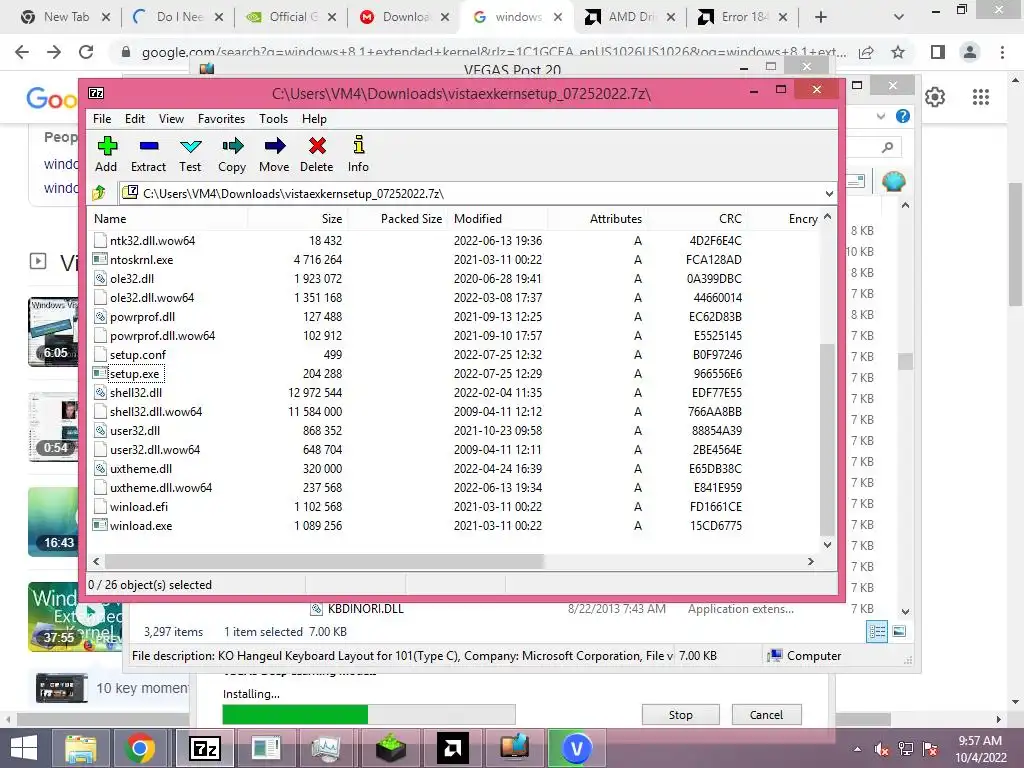
Task: Open 7-Zip from the taskbar
Action: (x=204, y=748)
